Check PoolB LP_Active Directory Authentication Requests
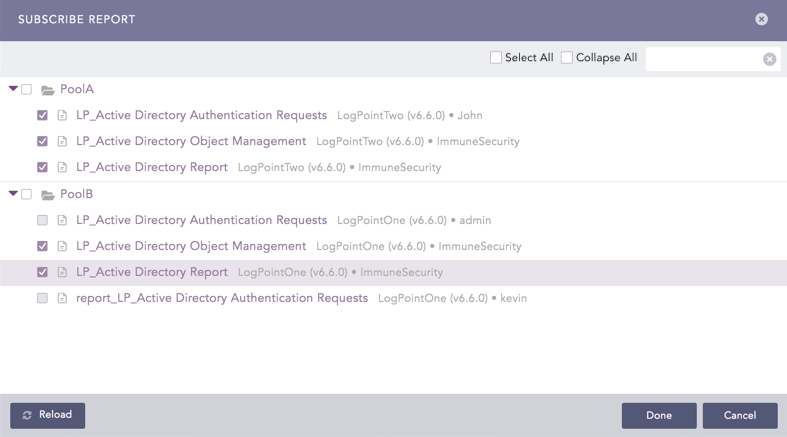The height and width of the screenshot is (437, 787). coord(42,220)
